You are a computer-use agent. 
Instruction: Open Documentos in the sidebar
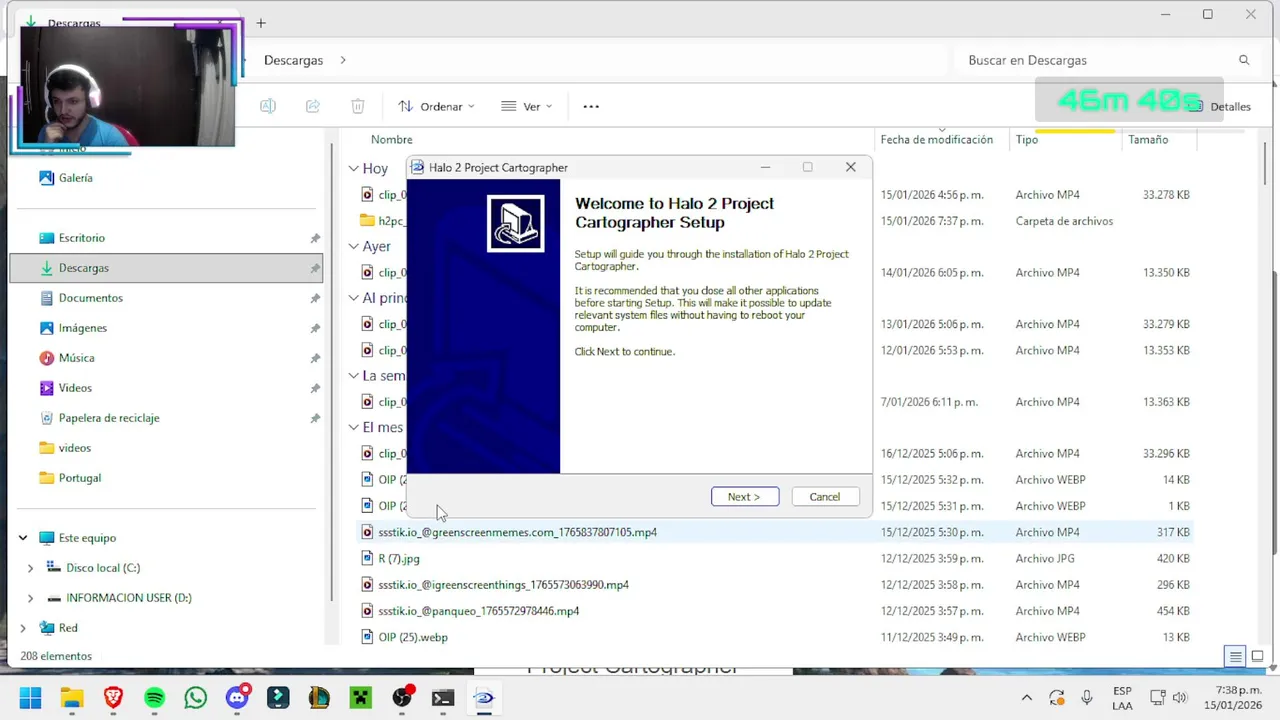(90, 298)
